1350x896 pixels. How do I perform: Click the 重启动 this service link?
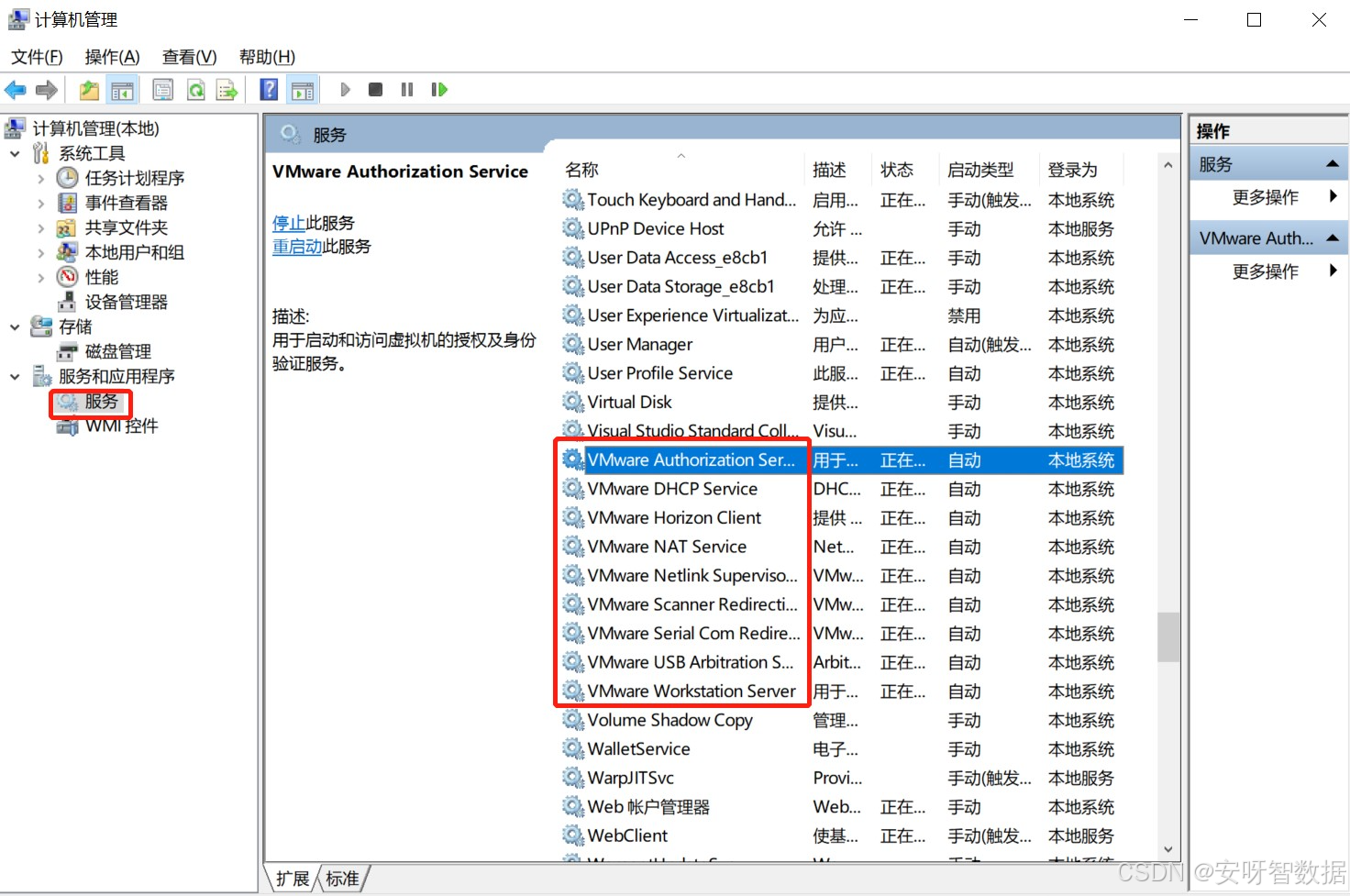(297, 247)
